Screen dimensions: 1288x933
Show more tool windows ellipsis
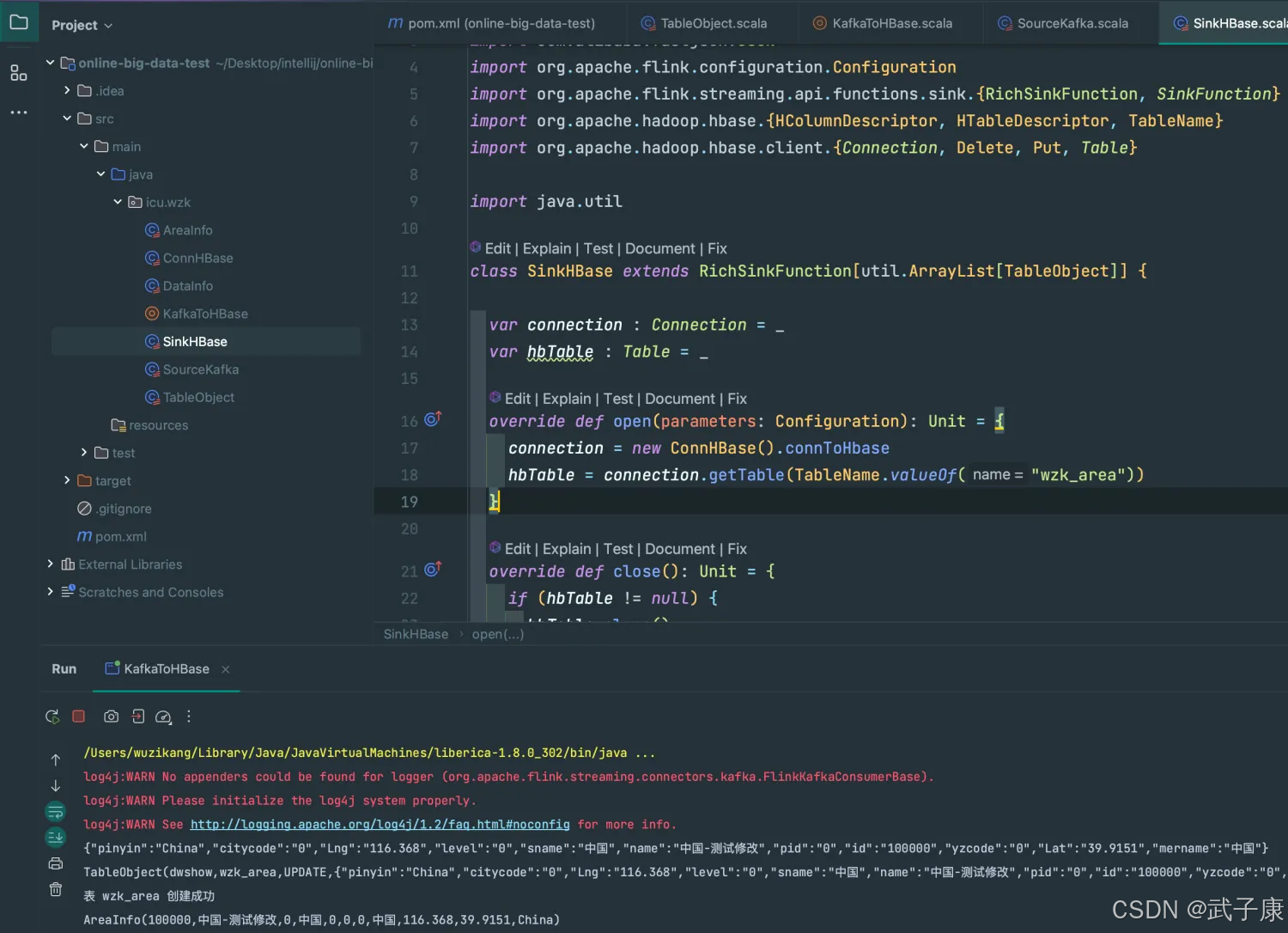point(19,113)
